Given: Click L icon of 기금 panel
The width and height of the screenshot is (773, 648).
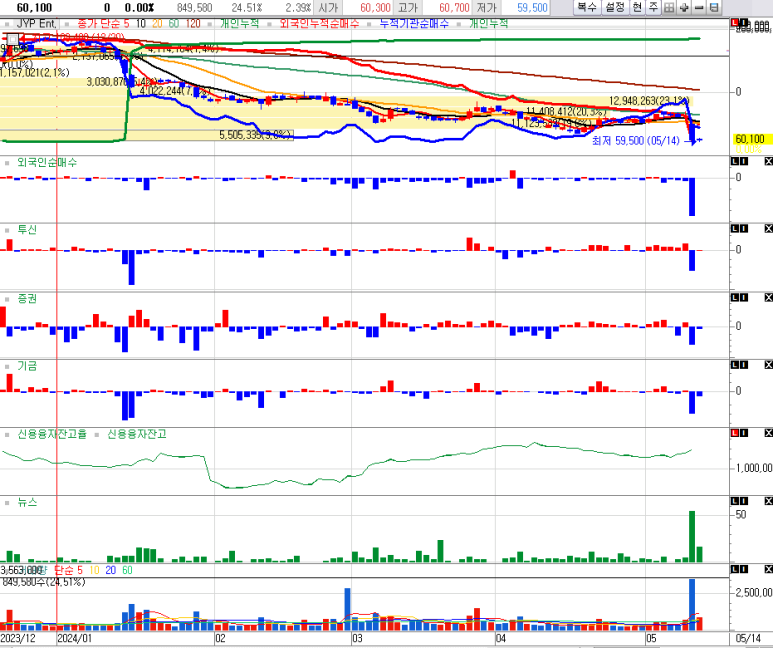Looking at the screenshot, I should click(735, 364).
